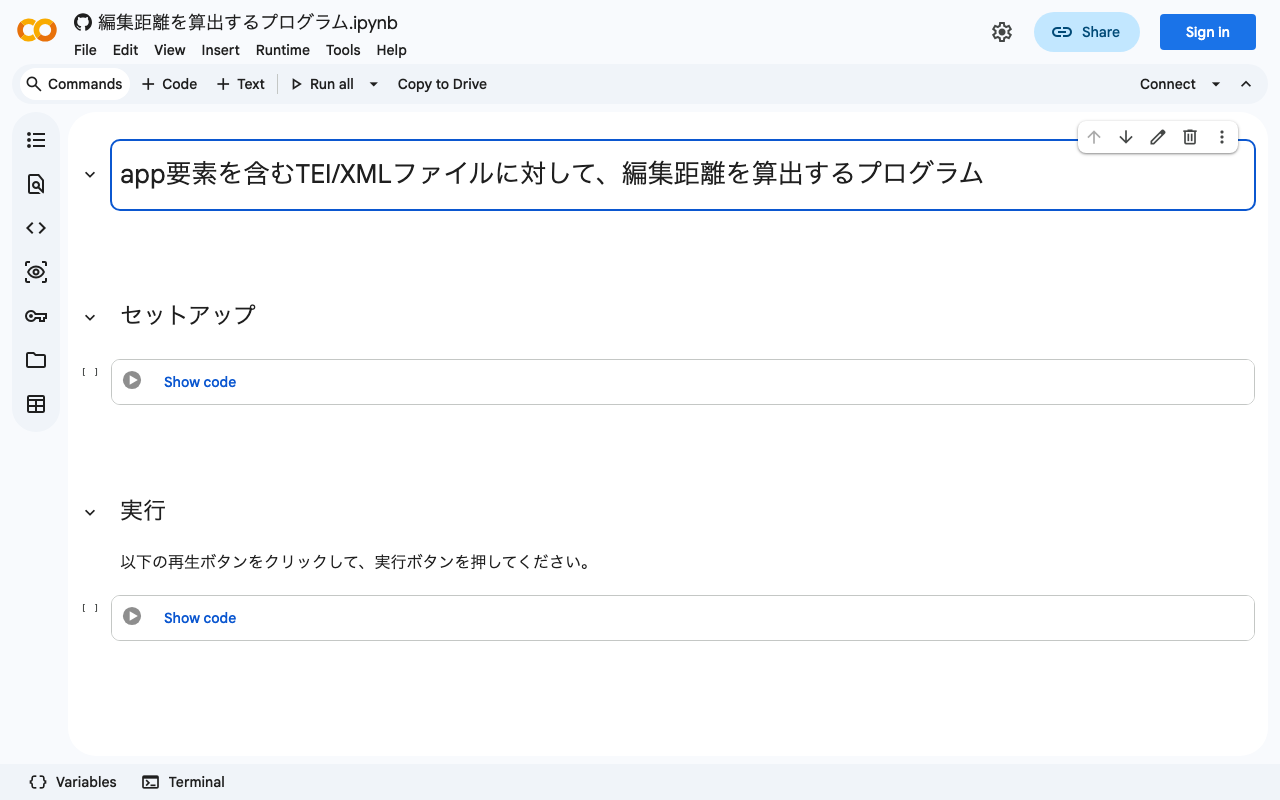Show code in the 実行 cell
This screenshot has width=1280, height=800.
coord(199,617)
